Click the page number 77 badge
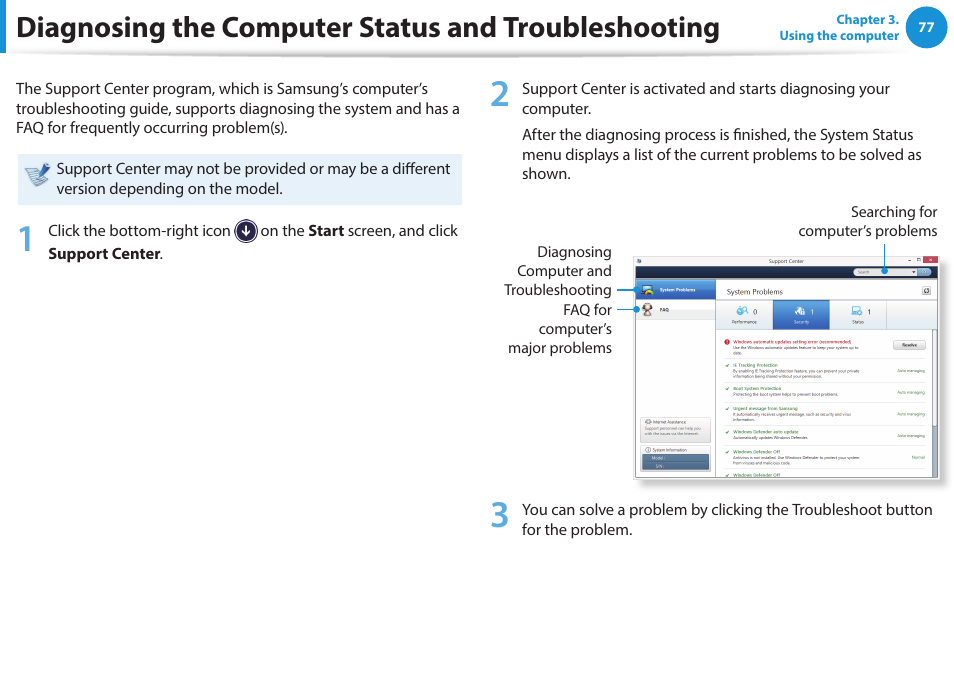This screenshot has height=677, width=954. (x=926, y=27)
